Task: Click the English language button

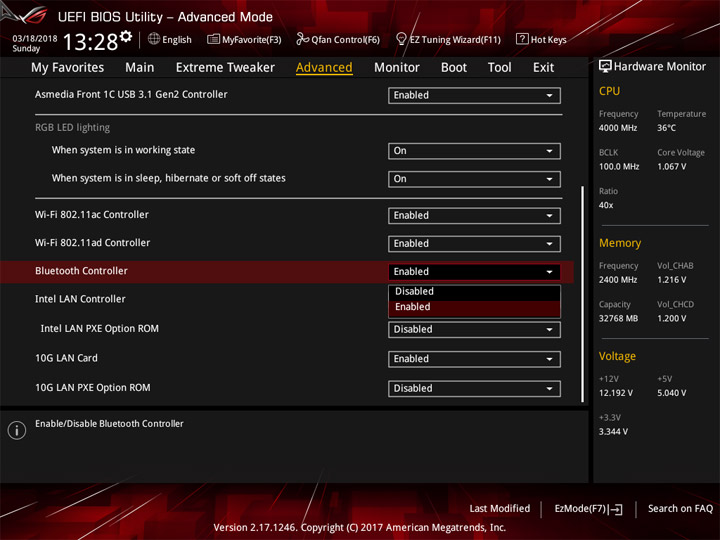Action: [x=170, y=39]
